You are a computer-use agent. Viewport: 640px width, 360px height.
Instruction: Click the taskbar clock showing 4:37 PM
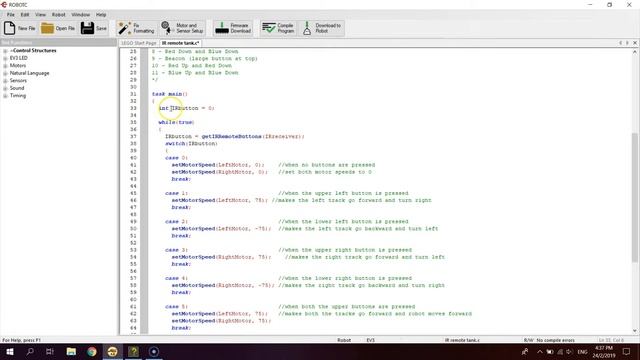[x=604, y=351]
